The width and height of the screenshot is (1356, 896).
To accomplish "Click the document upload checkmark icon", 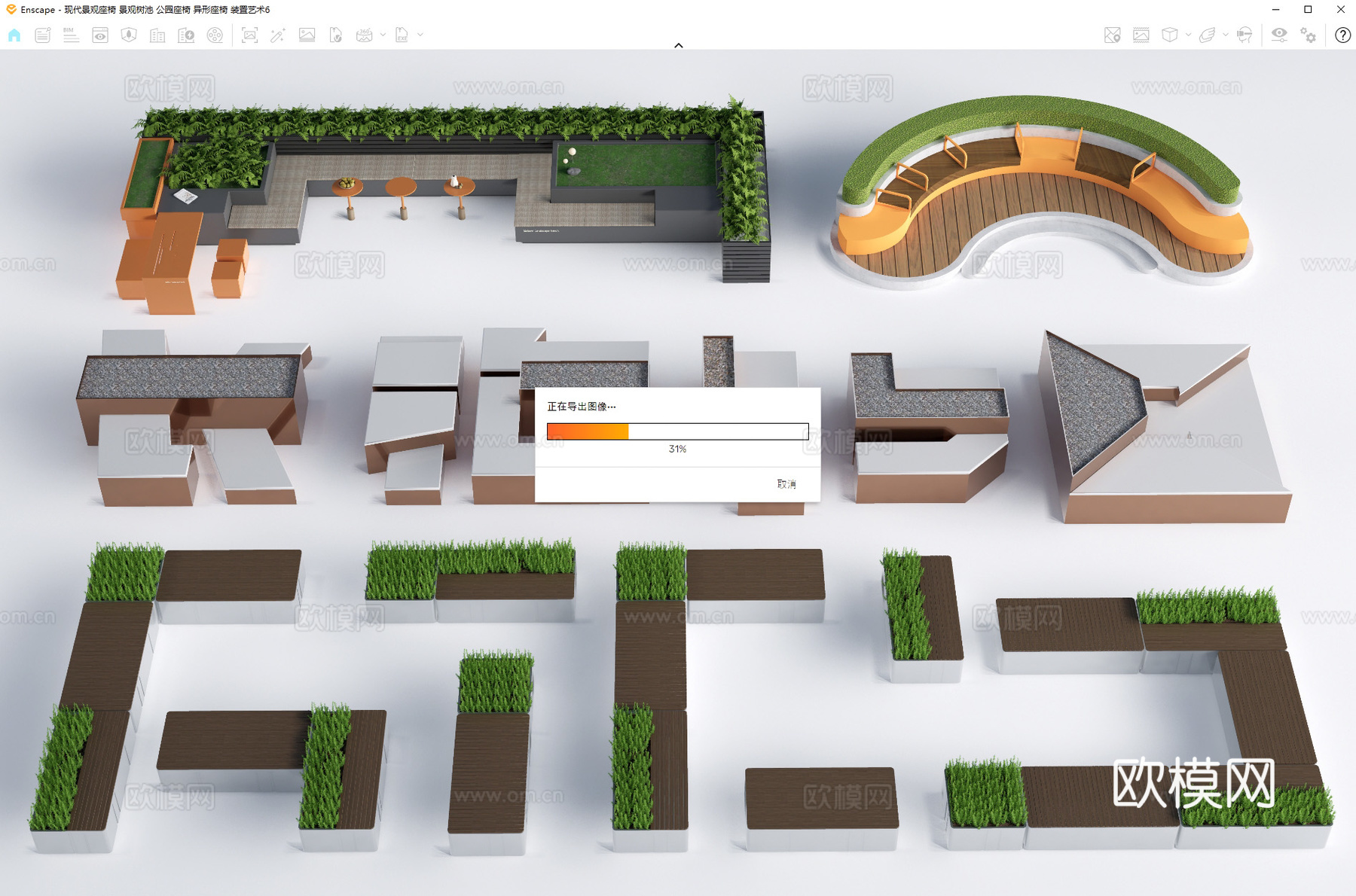I will 336,35.
